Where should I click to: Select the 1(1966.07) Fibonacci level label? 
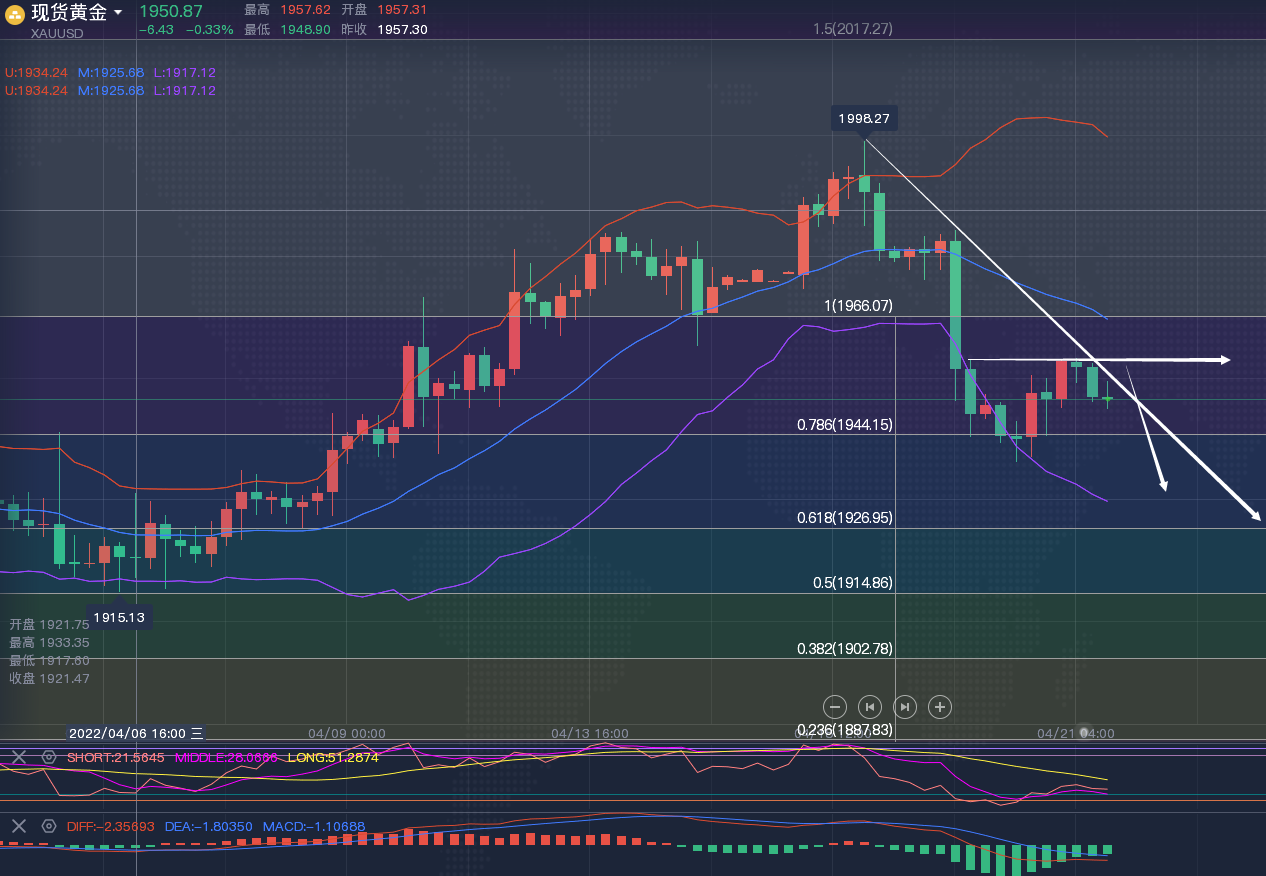(x=858, y=306)
